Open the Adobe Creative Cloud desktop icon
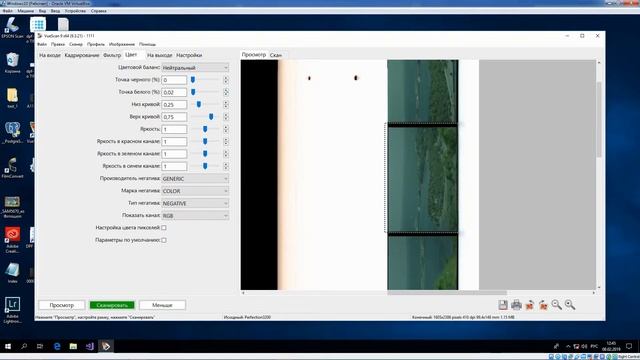This screenshot has height=360, width=640. [12, 240]
